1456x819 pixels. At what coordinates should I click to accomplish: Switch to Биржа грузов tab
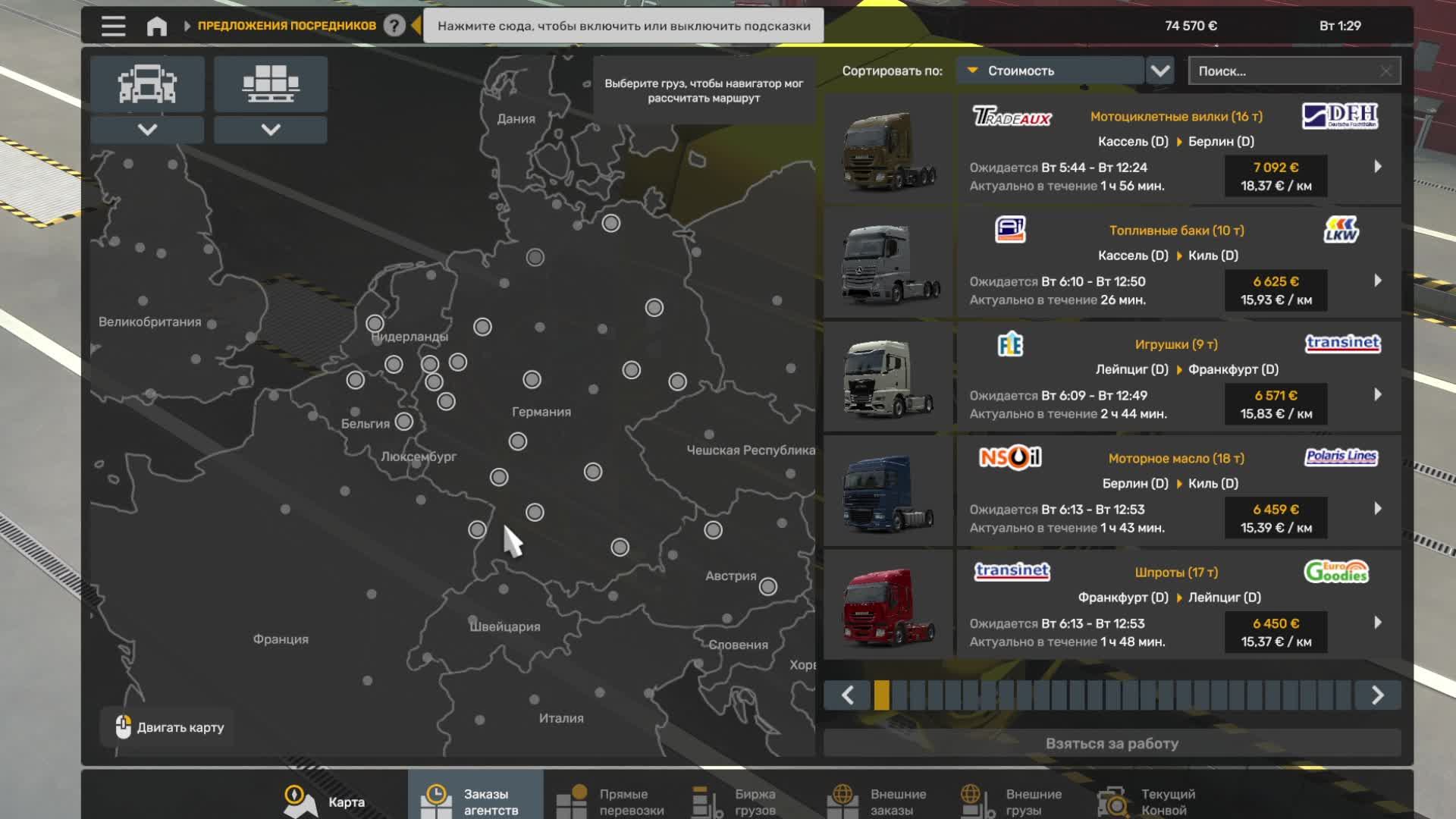pyautogui.click(x=736, y=801)
